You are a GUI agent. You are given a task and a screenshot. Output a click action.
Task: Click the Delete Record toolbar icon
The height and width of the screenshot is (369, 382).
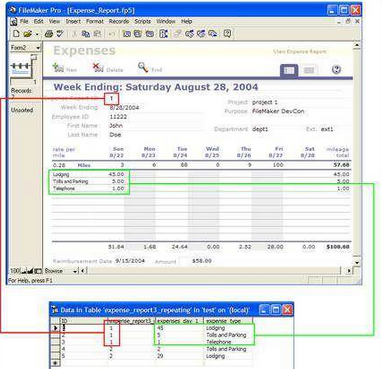149,34
